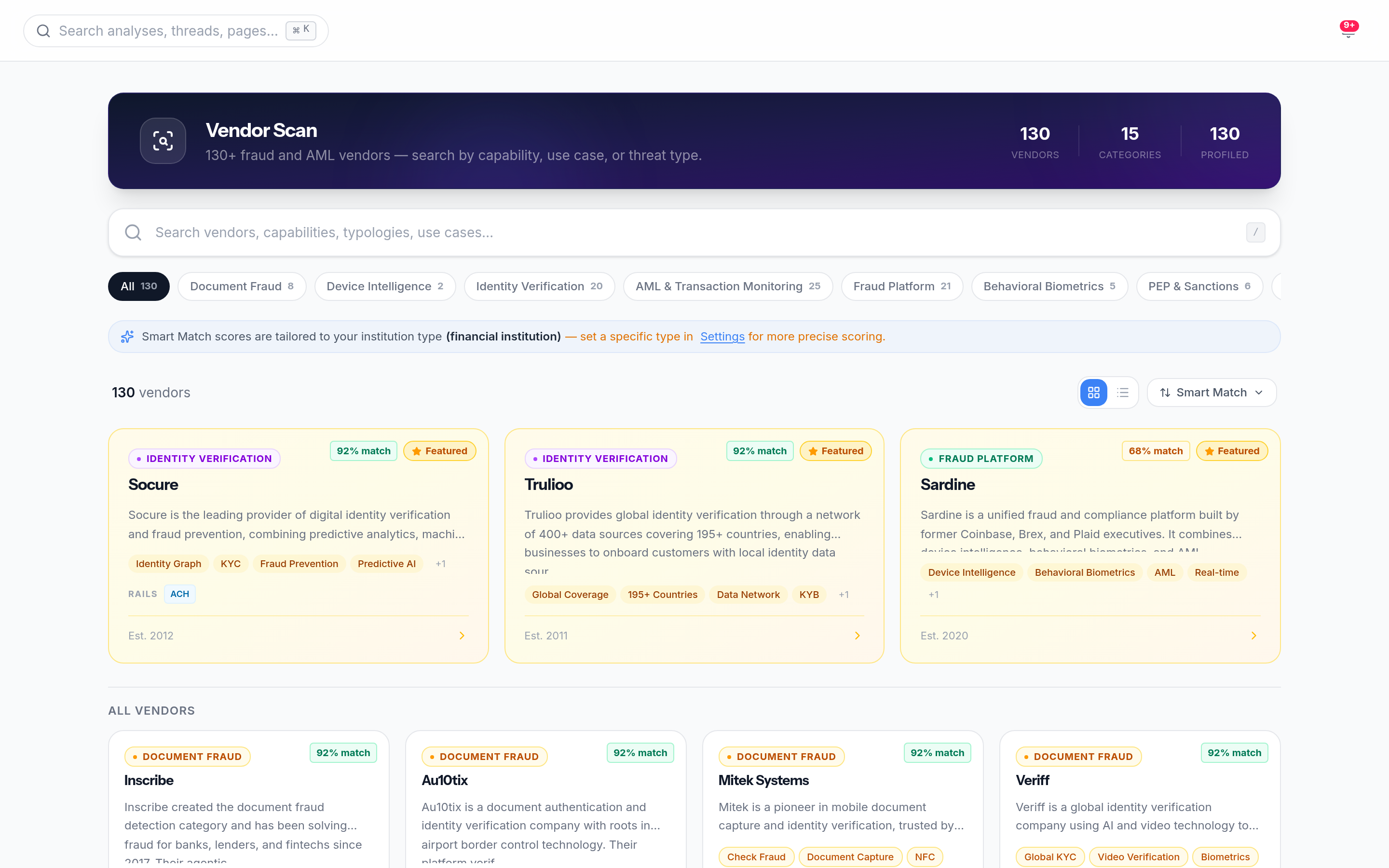
Task: Click the NFC tag on Mitek
Action: pyautogui.click(x=925, y=857)
